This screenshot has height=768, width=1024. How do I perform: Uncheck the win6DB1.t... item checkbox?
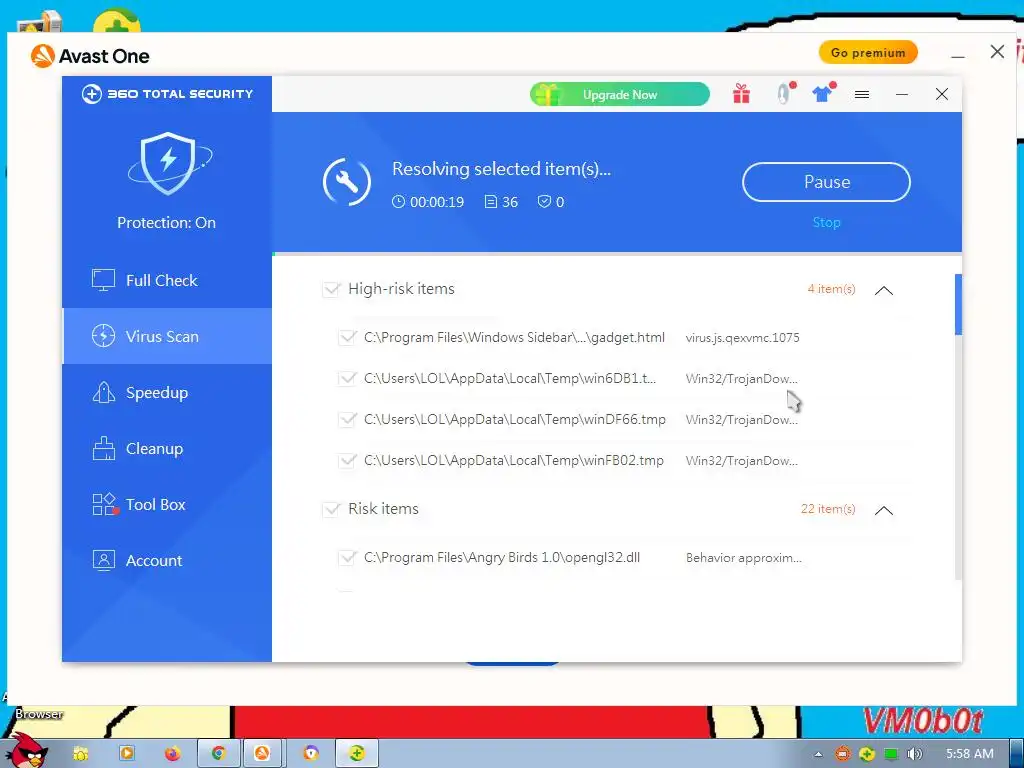pos(347,379)
